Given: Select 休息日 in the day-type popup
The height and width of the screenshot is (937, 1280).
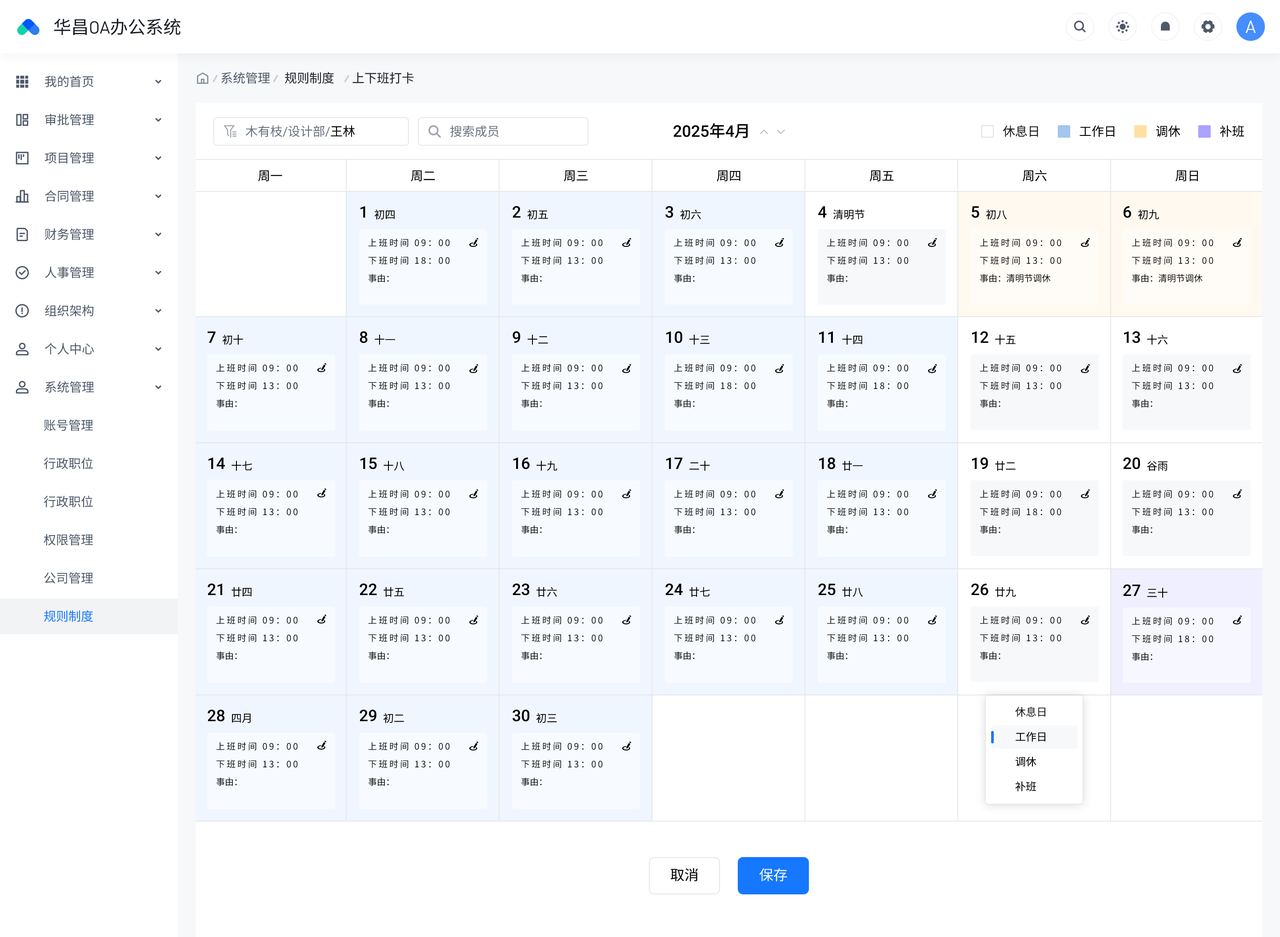Looking at the screenshot, I should [1030, 712].
